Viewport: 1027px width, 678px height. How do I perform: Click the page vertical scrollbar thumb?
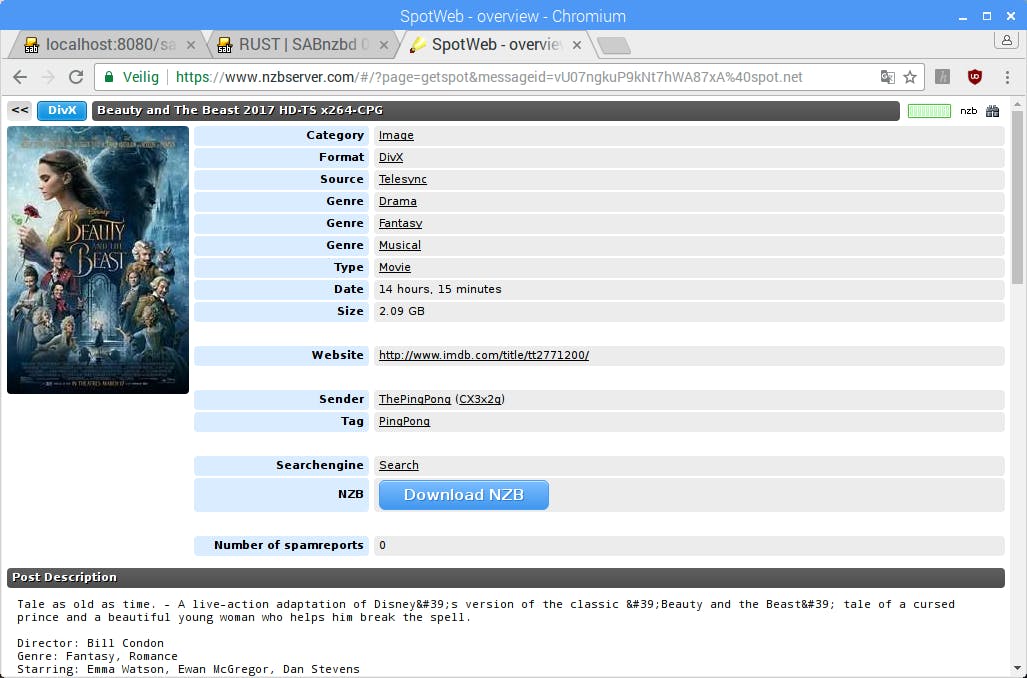pyautogui.click(x=1017, y=197)
